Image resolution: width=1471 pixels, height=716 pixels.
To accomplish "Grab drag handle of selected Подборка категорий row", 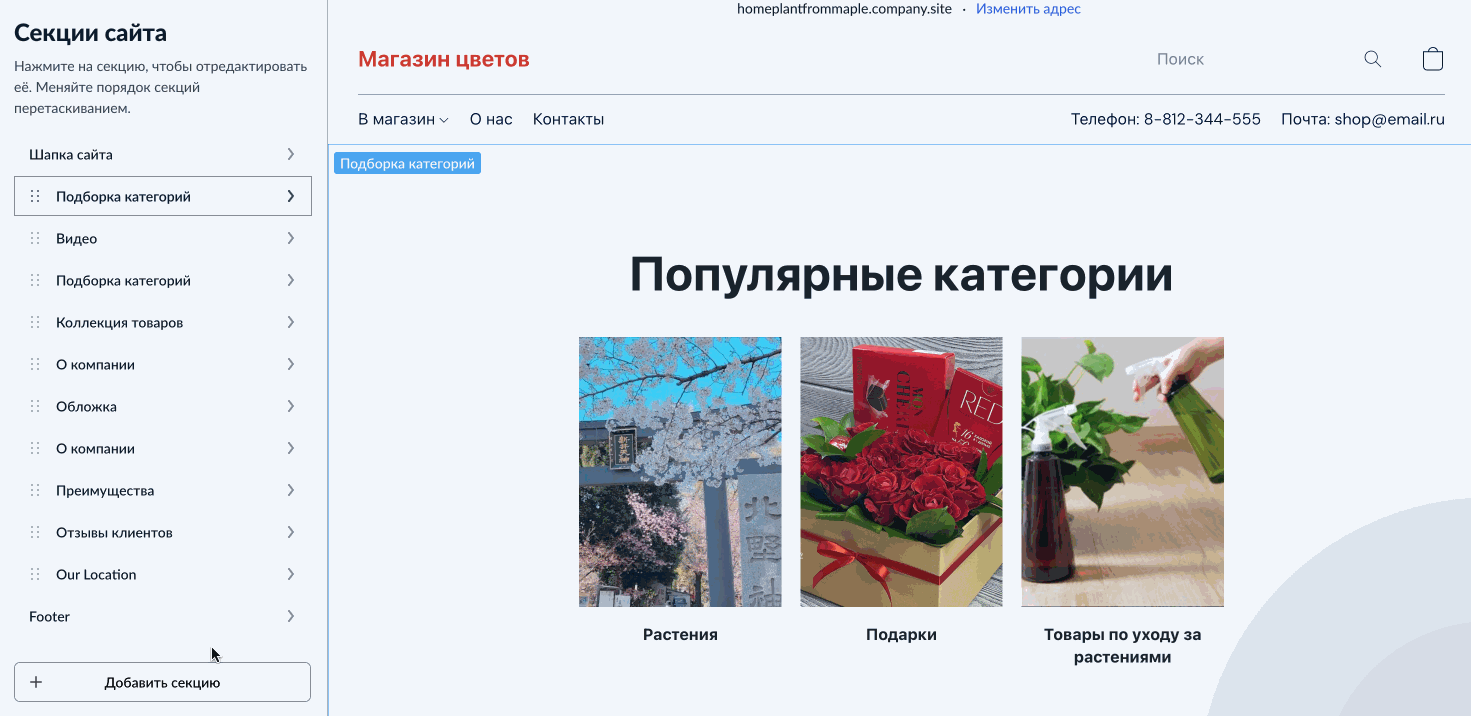I will (36, 196).
